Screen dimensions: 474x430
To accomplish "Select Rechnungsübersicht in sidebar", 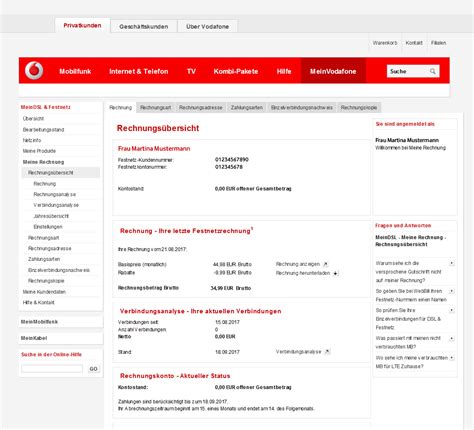I will (61, 173).
